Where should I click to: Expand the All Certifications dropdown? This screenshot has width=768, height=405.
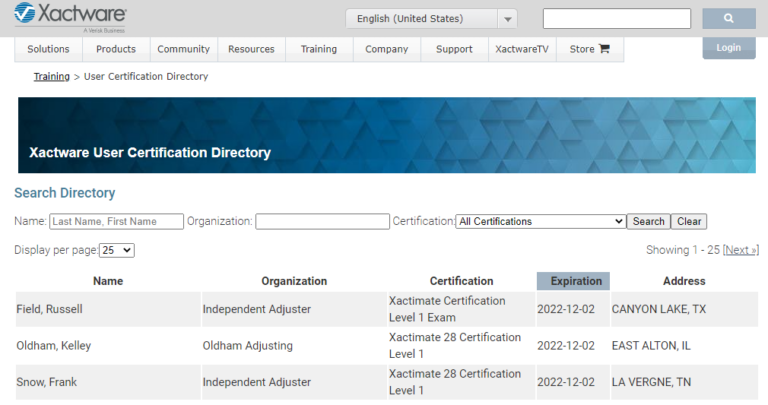pyautogui.click(x=540, y=222)
